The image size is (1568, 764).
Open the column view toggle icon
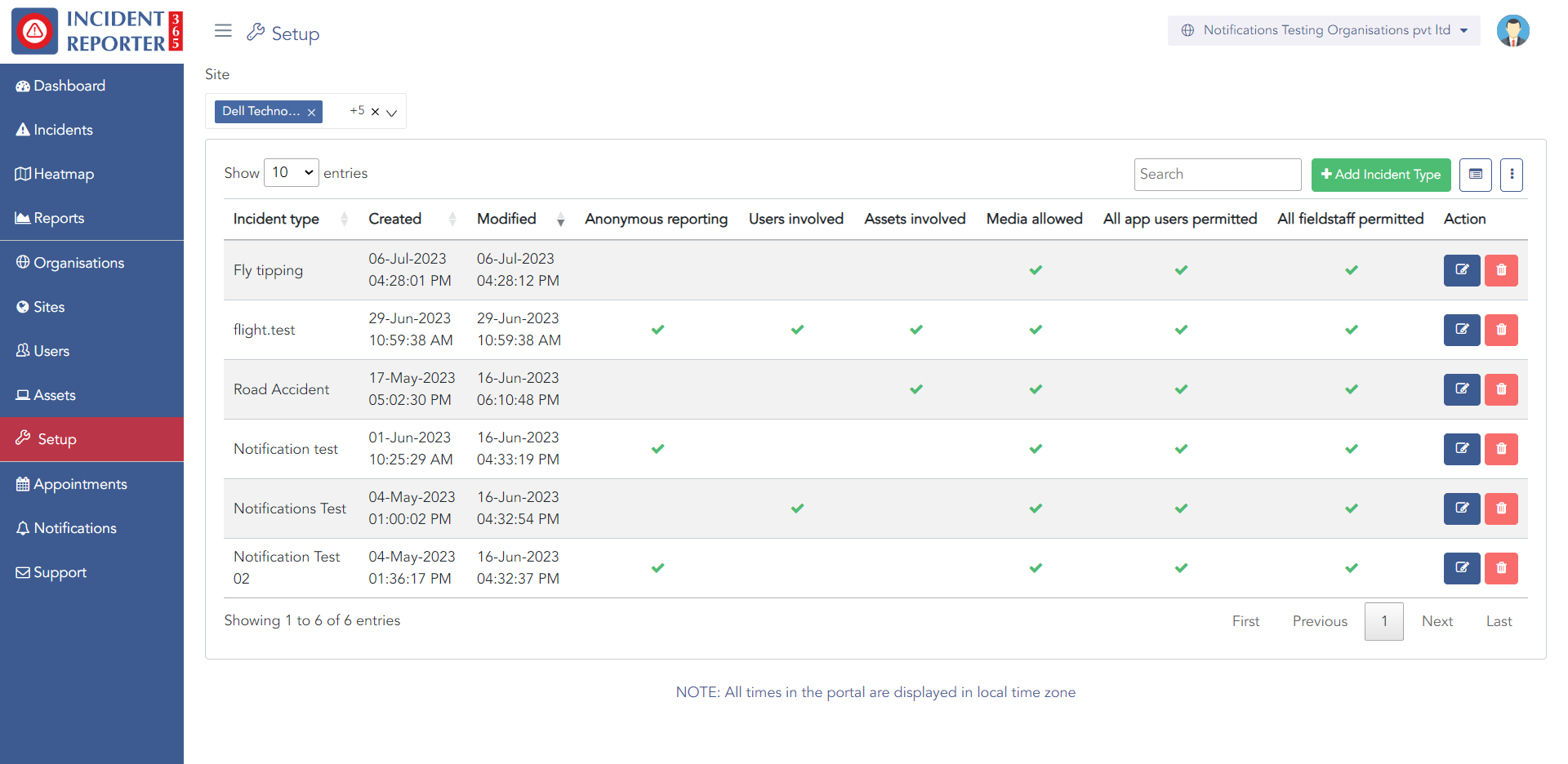pyautogui.click(x=1475, y=175)
